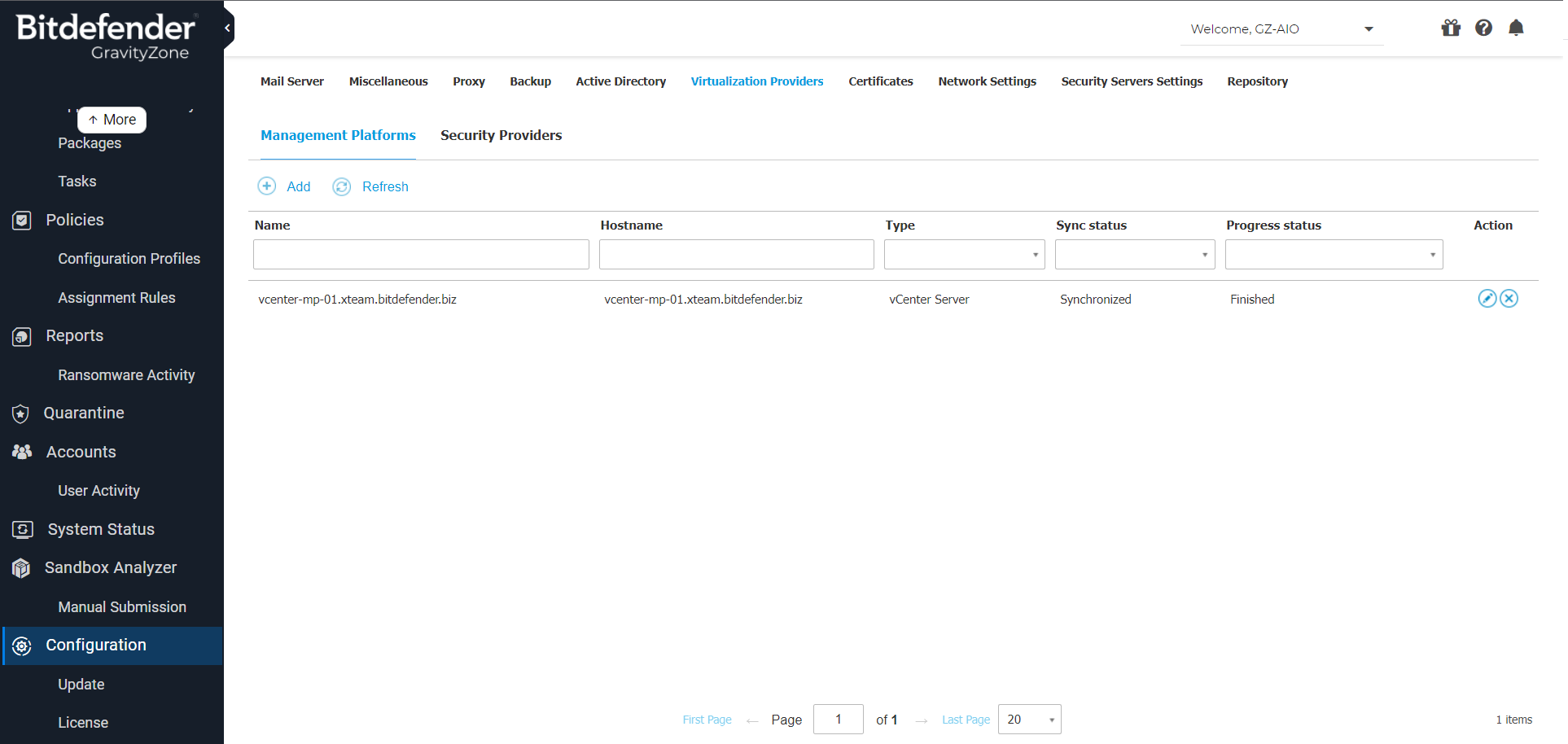Click the Add plus icon
The image size is (1568, 744).
point(267,186)
